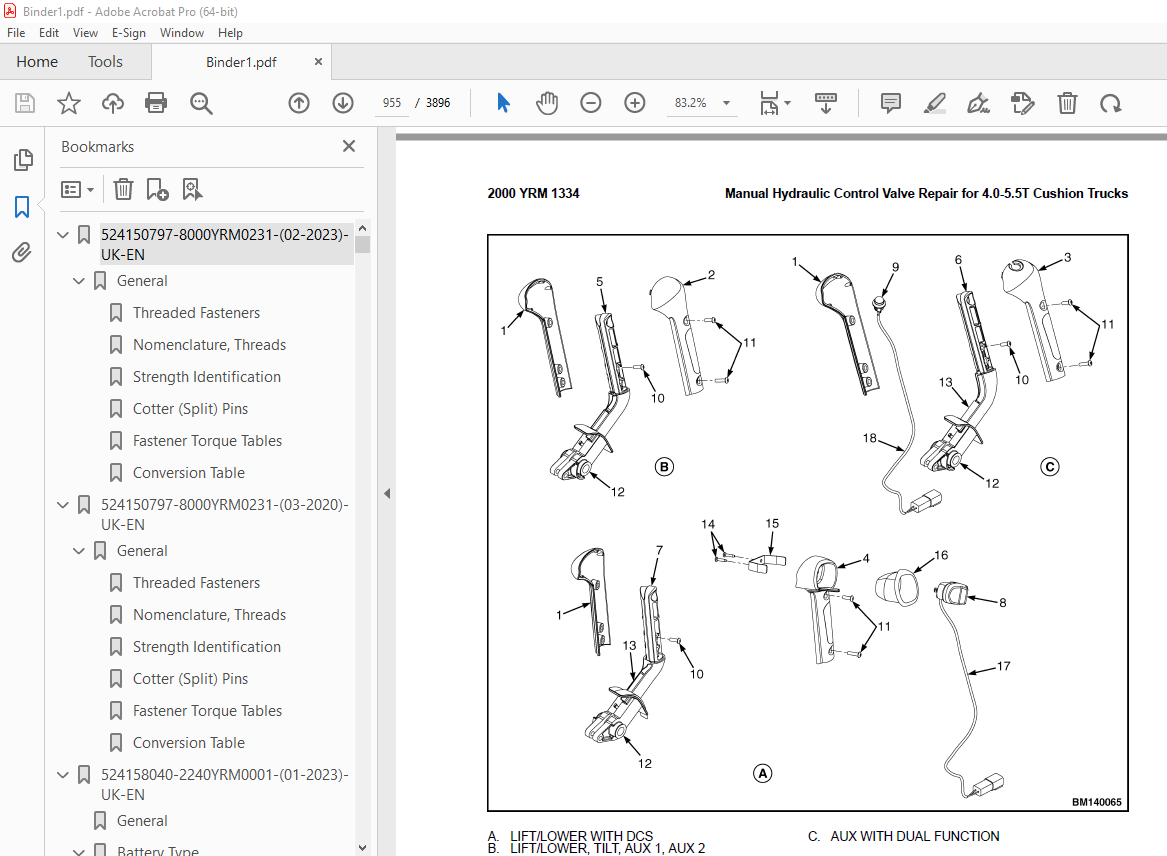Collapse 524150797-8000YRM0231-(02-2023) bookmark
This screenshot has height=856, width=1167.
click(x=63, y=234)
